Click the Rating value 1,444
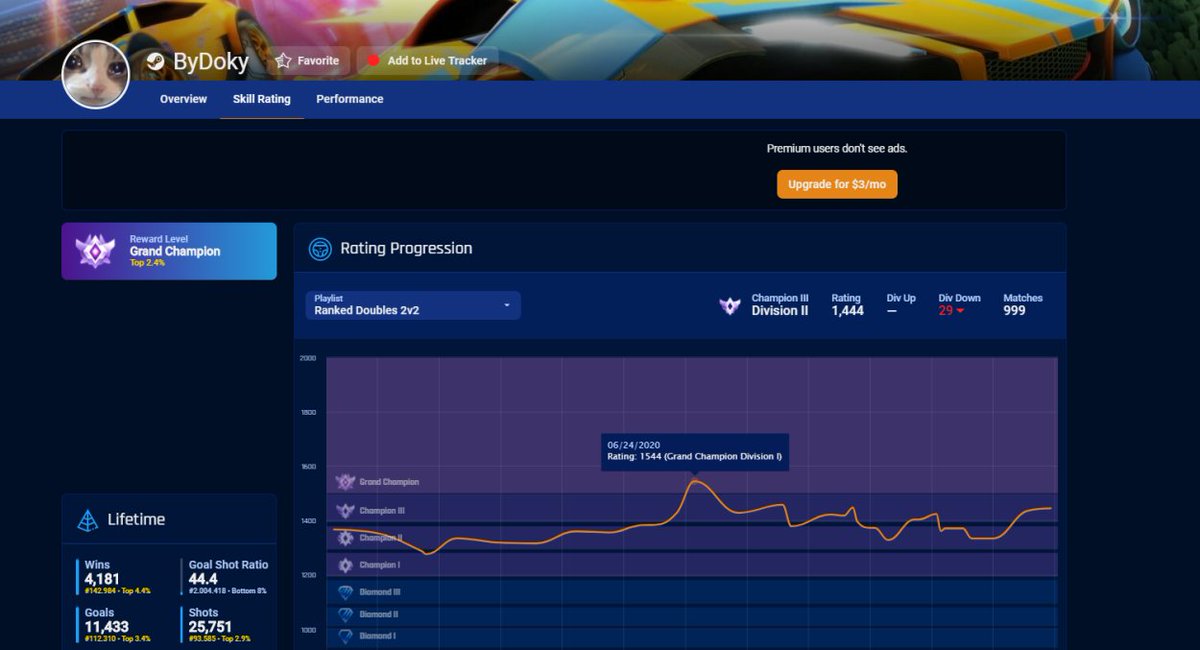1200x650 pixels. [x=847, y=311]
